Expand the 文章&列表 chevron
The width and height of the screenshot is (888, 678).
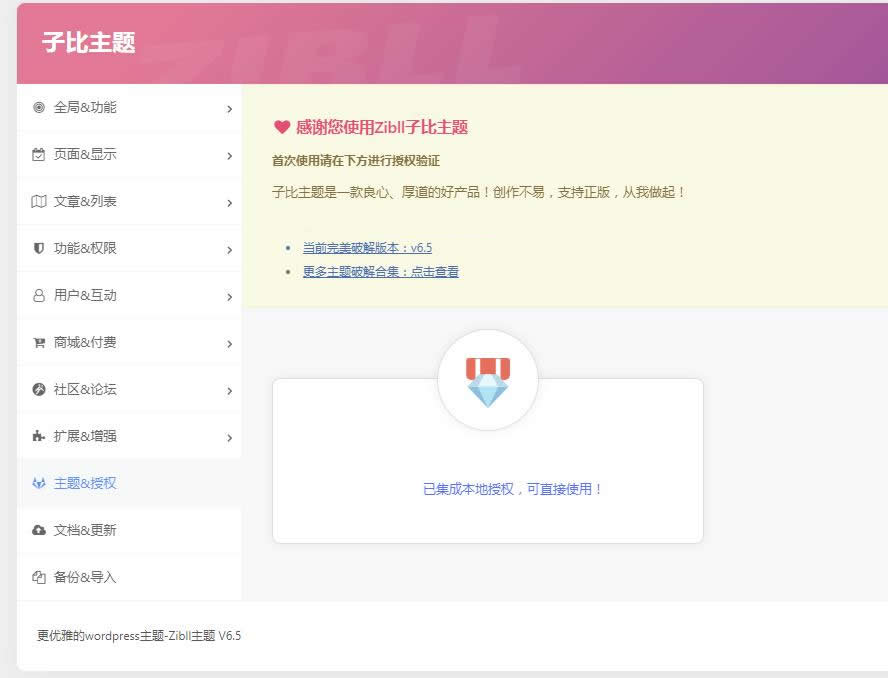click(x=229, y=203)
